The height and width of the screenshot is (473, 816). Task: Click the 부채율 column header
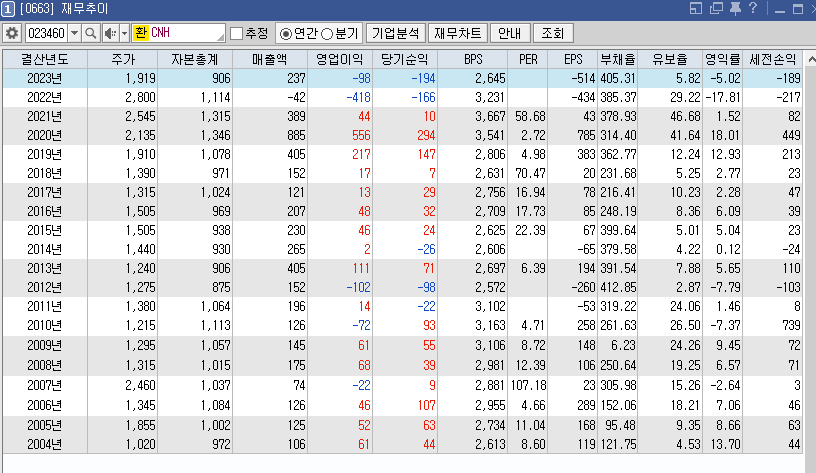pyautogui.click(x=618, y=60)
